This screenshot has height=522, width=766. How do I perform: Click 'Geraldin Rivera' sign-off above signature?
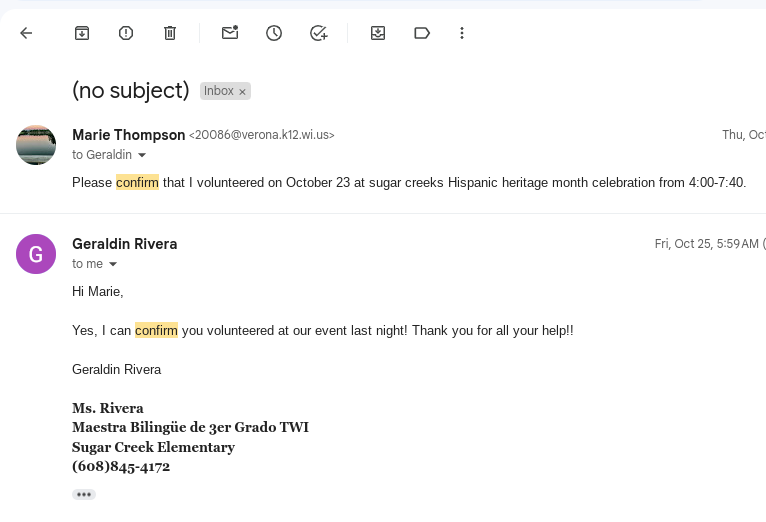(117, 370)
